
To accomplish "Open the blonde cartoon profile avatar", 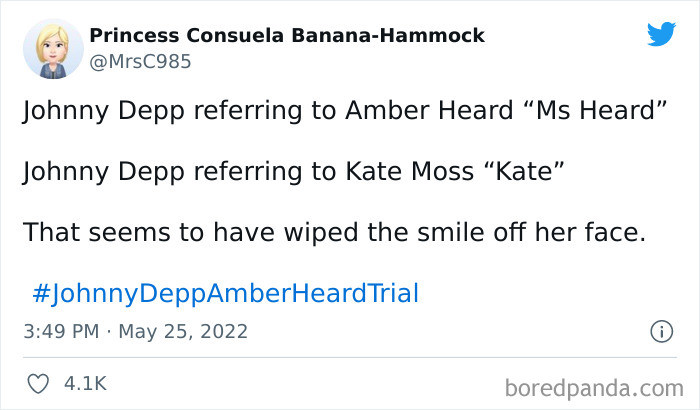I will pos(53,49).
